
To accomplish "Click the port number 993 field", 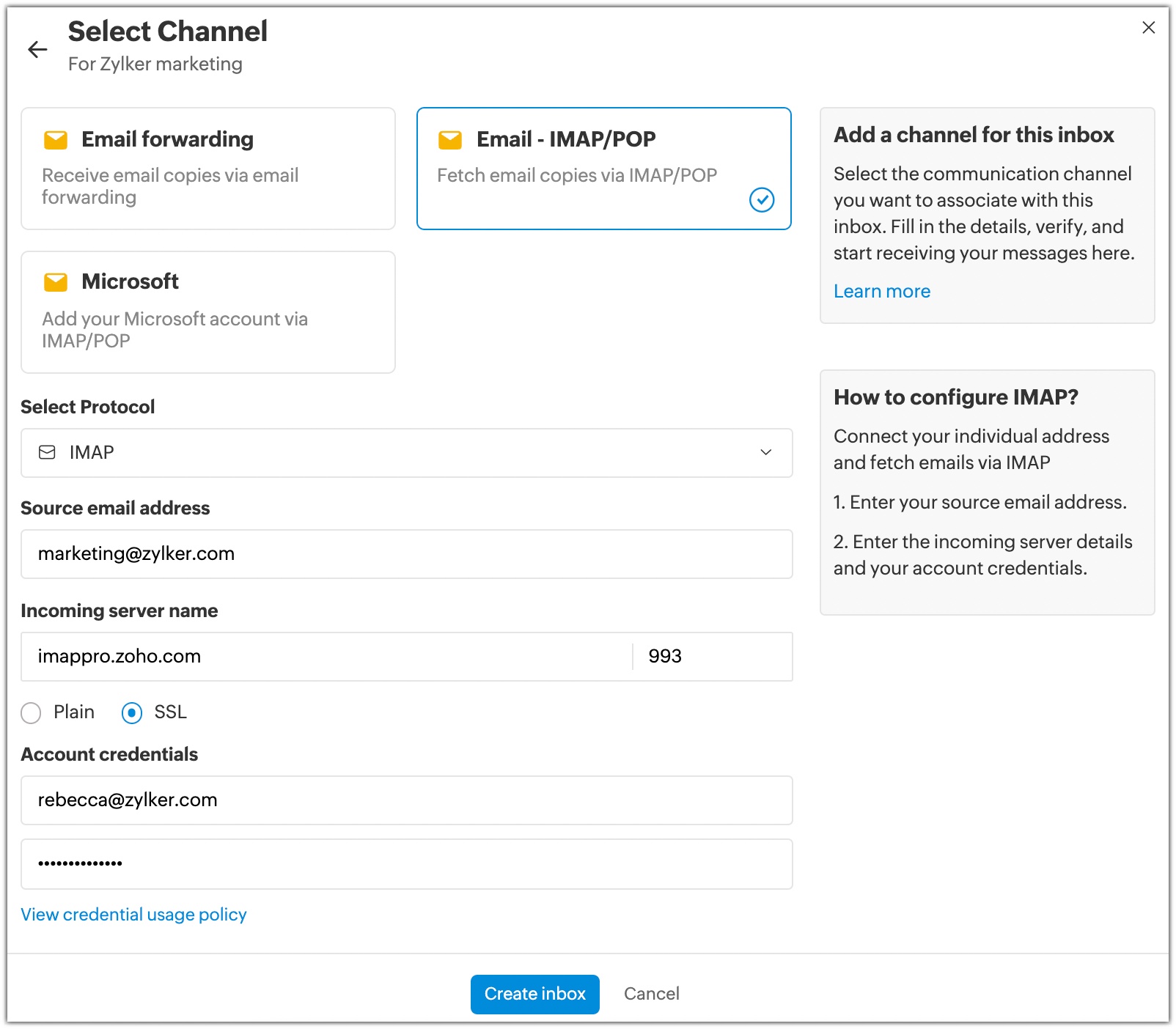I will pos(711,656).
